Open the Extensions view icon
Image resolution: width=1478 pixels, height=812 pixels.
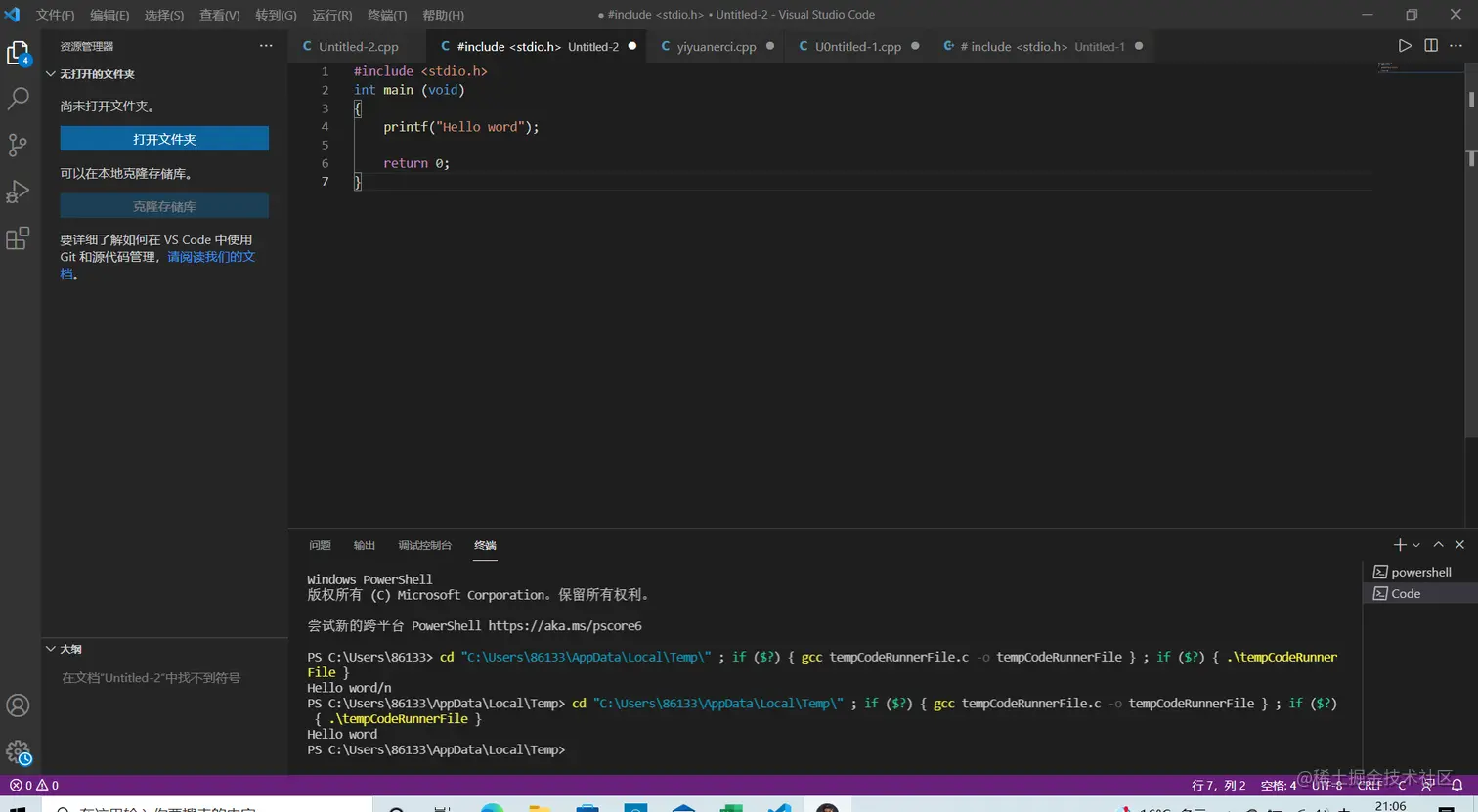coord(18,238)
